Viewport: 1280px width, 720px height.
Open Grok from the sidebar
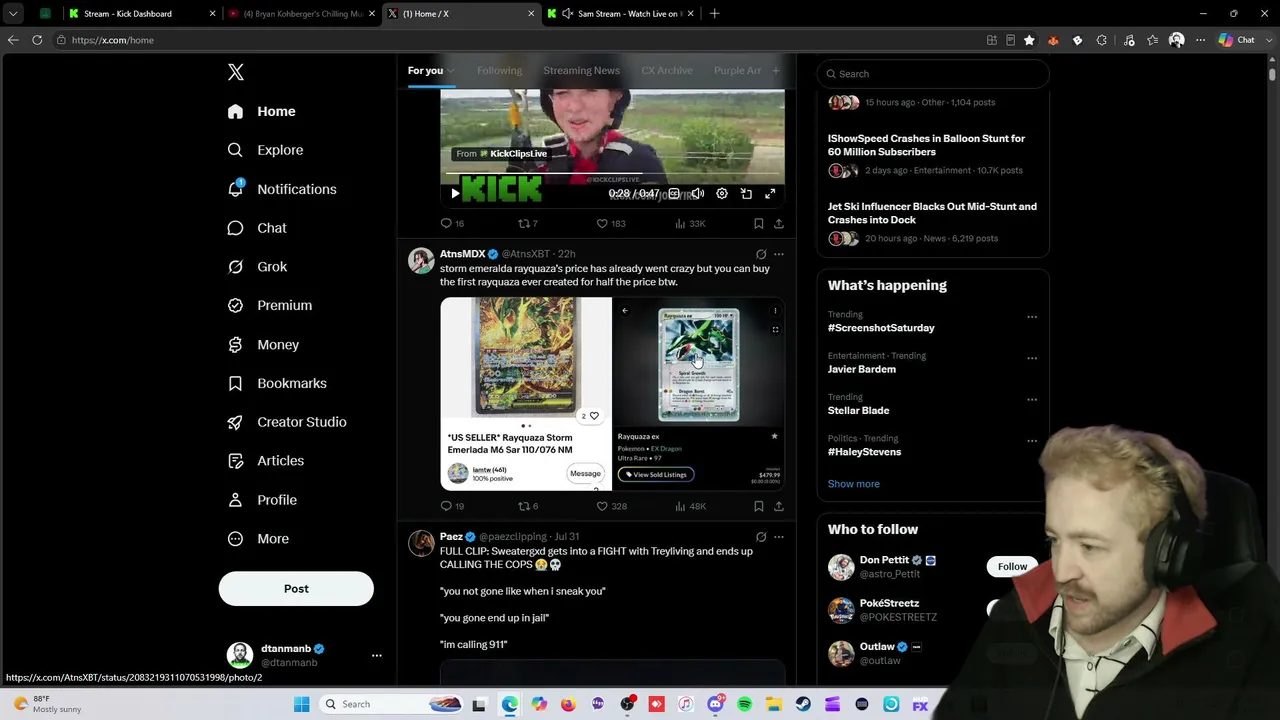257,267
